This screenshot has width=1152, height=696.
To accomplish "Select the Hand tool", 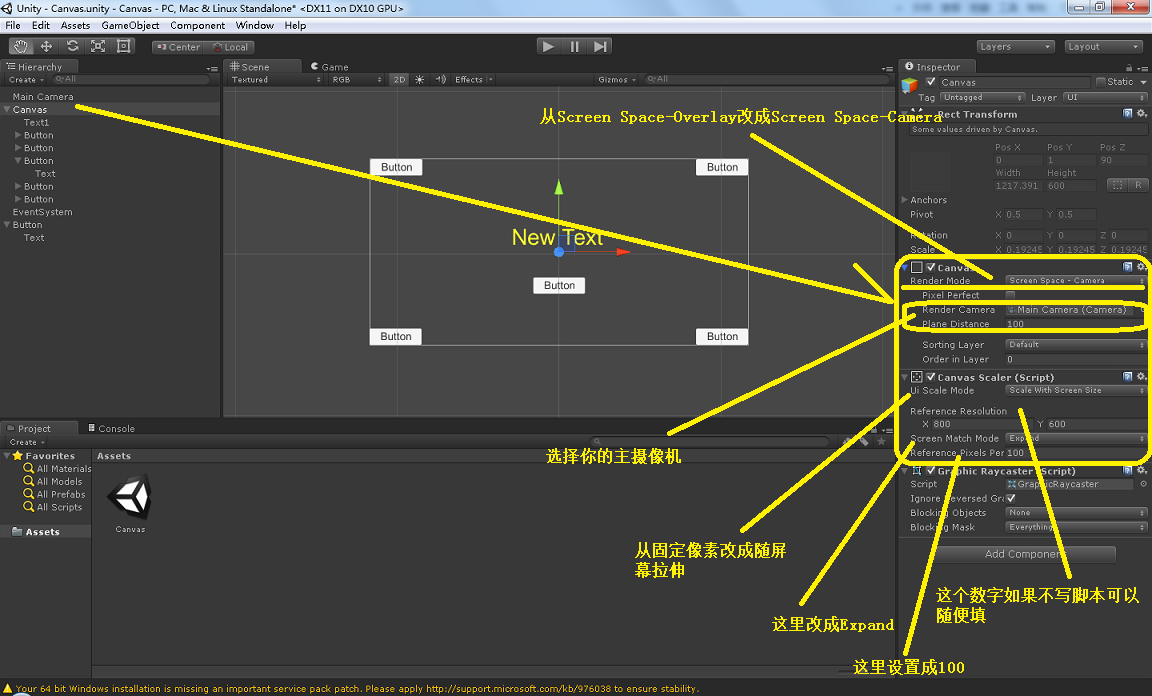I will point(21,46).
